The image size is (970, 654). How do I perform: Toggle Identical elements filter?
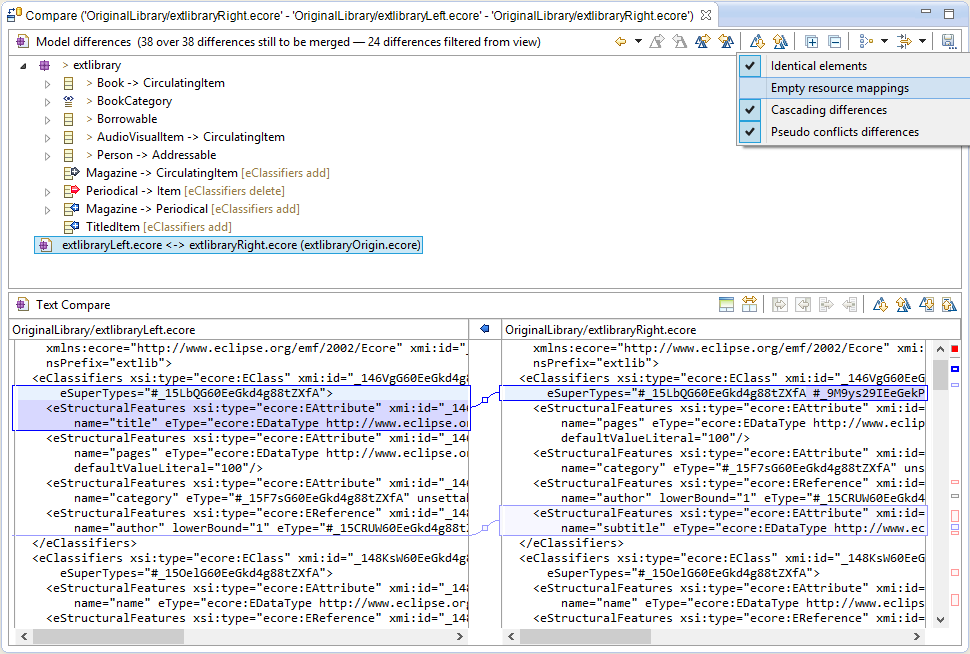point(818,66)
